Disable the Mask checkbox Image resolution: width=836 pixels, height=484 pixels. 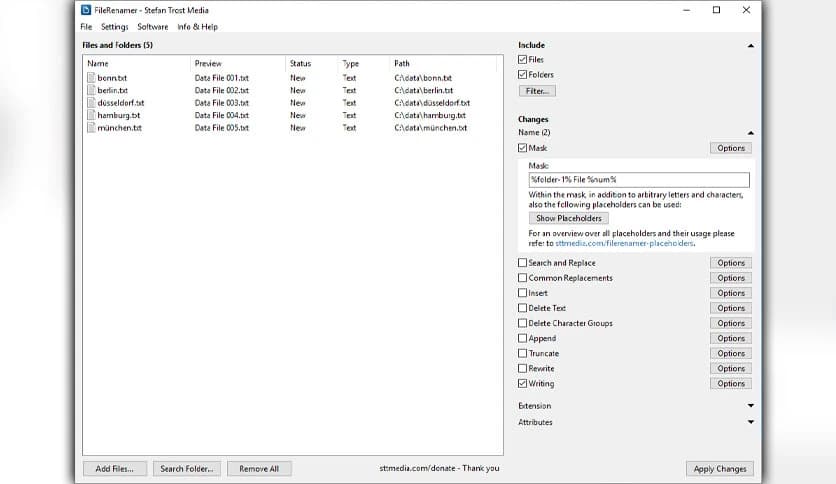(x=522, y=148)
